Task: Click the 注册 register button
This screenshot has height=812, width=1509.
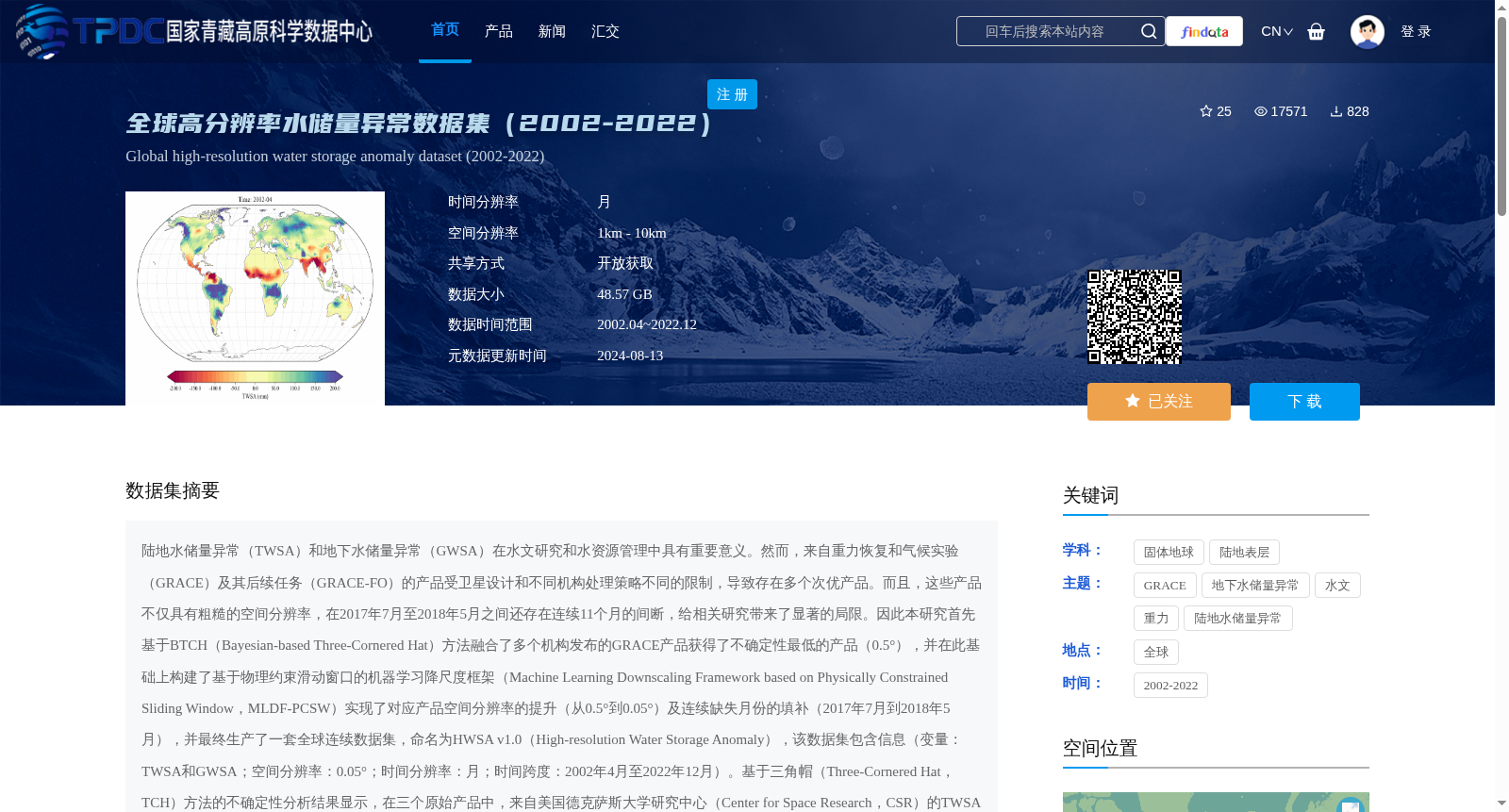Action: (732, 94)
